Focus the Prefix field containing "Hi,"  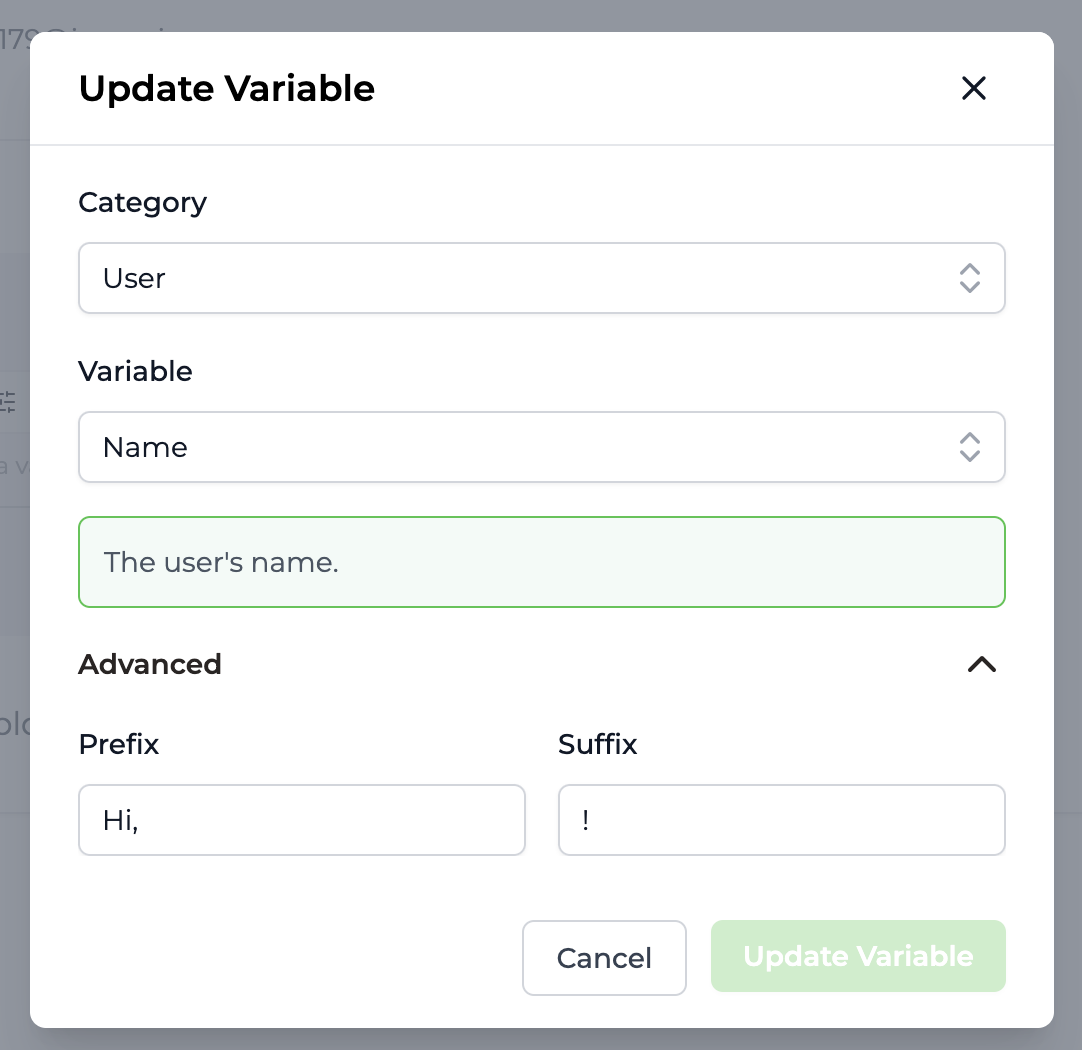pos(302,820)
